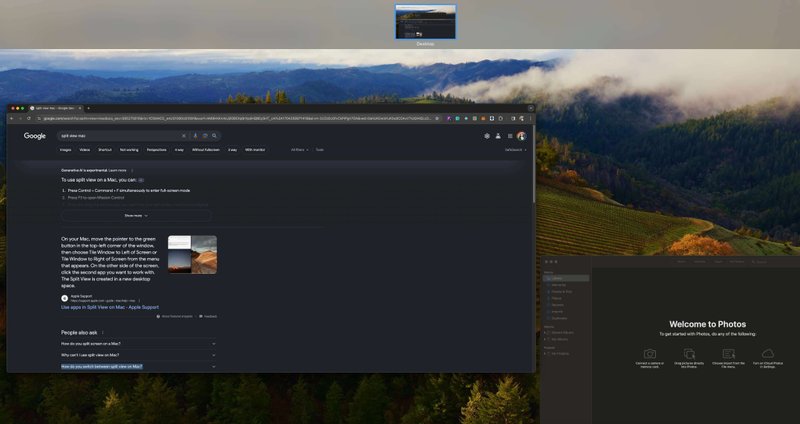
Task: Click the Chrome address bar
Action: 237,118
